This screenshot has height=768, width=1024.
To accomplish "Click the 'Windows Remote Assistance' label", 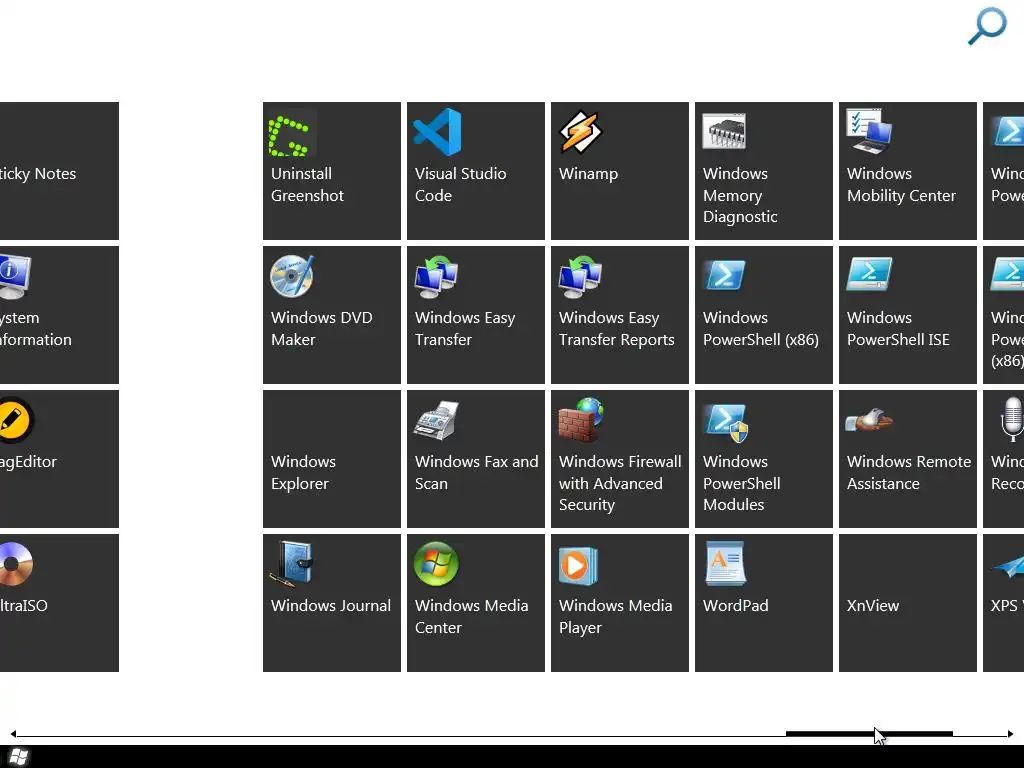I will pyautogui.click(x=908, y=472).
